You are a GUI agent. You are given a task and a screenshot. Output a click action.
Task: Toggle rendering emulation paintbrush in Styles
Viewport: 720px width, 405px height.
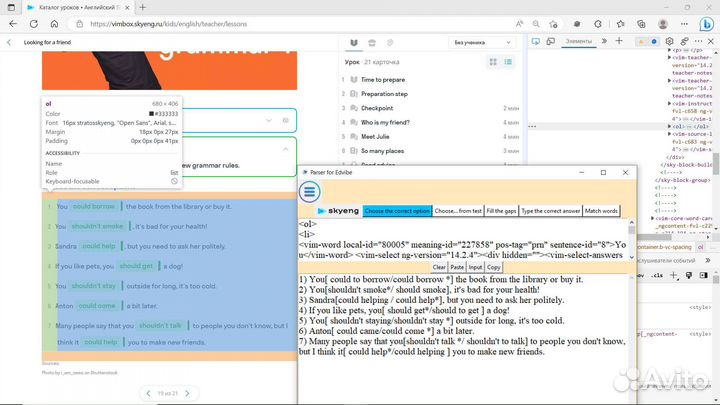(689, 276)
